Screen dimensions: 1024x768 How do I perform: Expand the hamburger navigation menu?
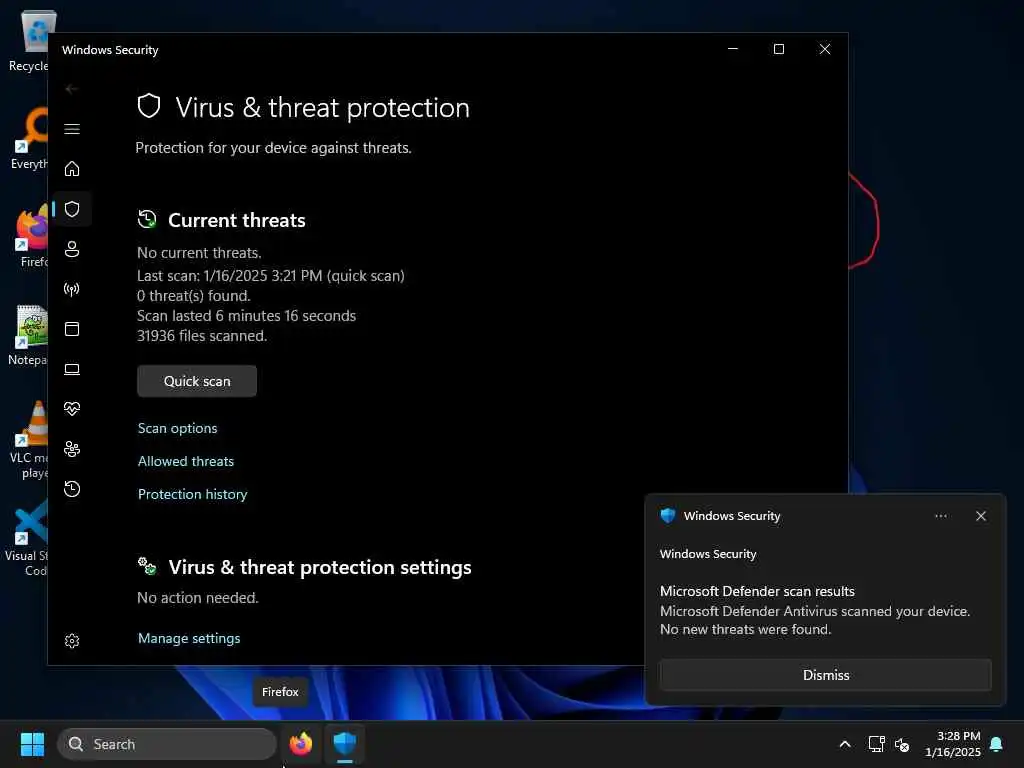pyautogui.click(x=72, y=129)
